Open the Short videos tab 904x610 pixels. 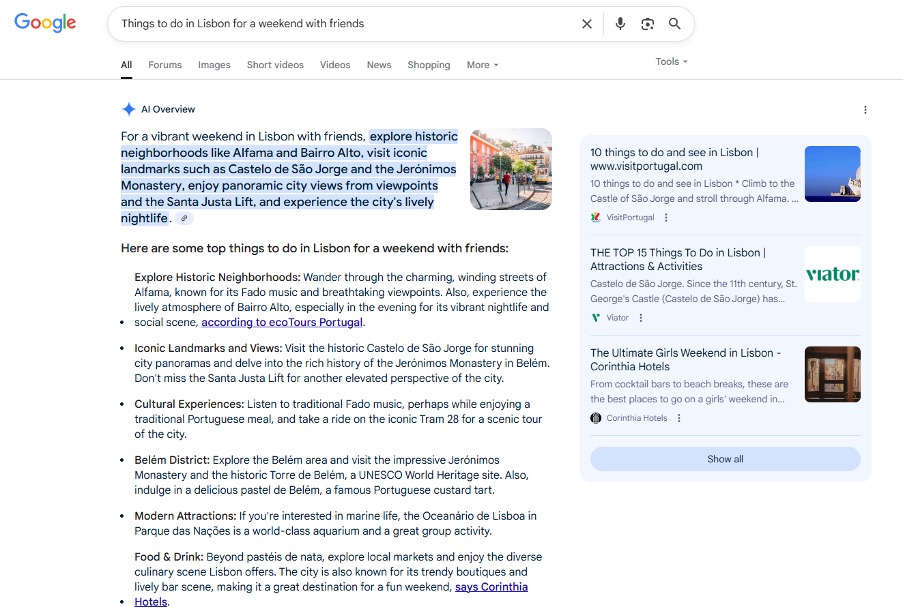click(275, 65)
